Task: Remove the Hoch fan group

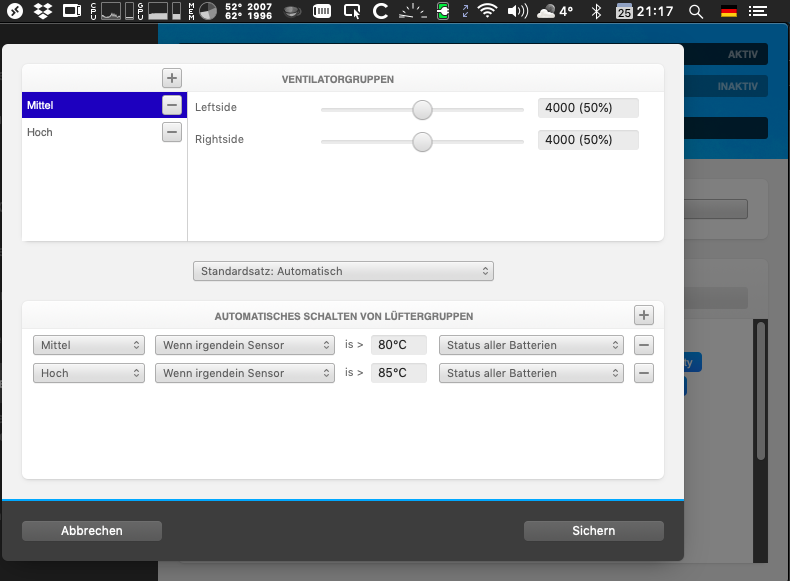Action: pos(172,133)
